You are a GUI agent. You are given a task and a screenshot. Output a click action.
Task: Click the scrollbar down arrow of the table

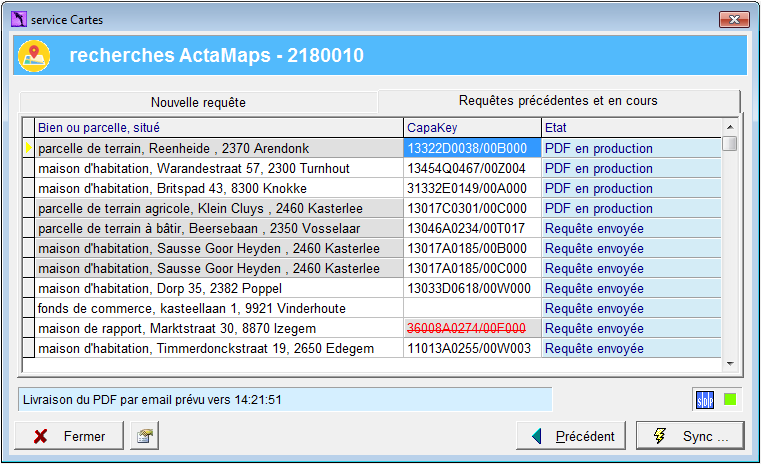click(x=730, y=363)
